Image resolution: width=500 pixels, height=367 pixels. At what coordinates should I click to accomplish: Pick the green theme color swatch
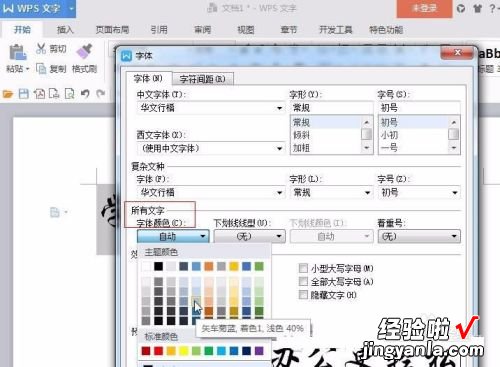[x=259, y=266]
